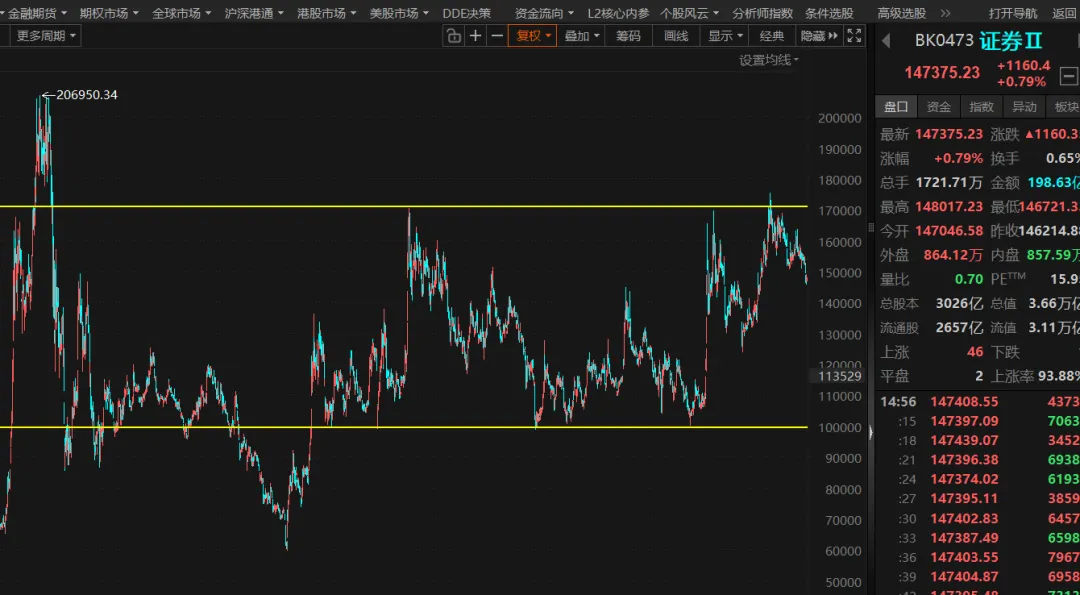Select the 分析师指数 menu item
Image resolution: width=1080 pixels, height=595 pixels.
point(762,12)
